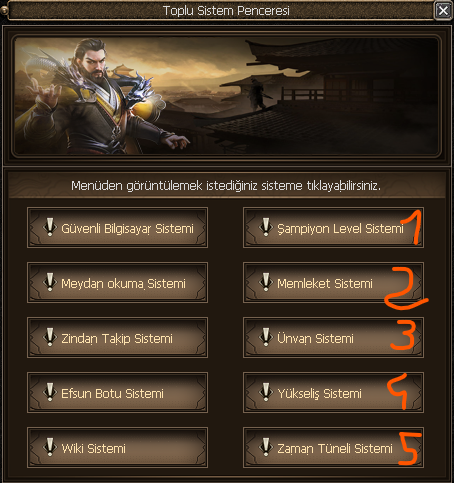Click exclamation icon beside Güvenli Bilgisayar Sistemi
Screen dimensions: 454x483
pos(50,227)
